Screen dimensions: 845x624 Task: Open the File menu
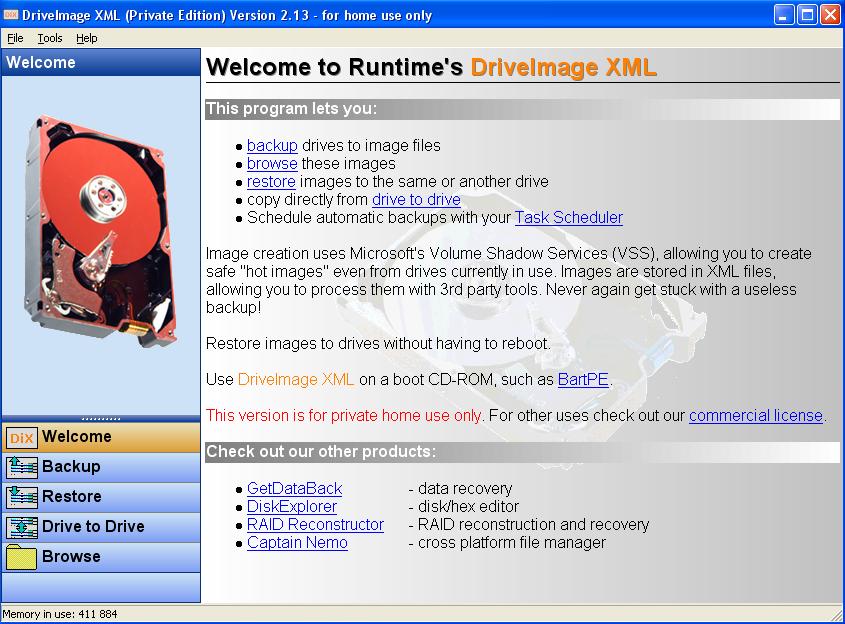[x=15, y=38]
